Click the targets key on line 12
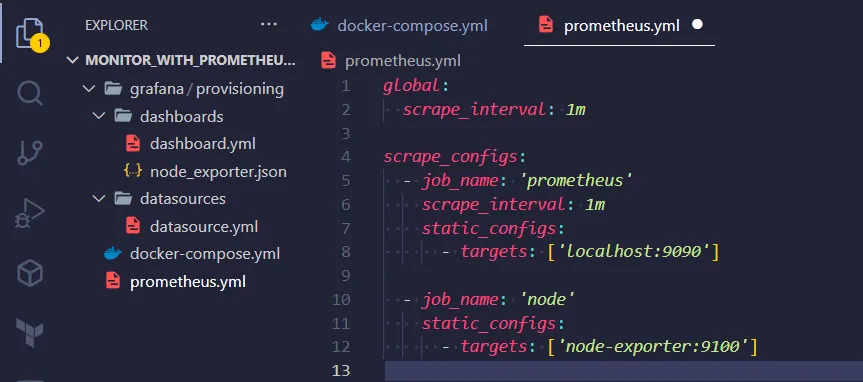The width and height of the screenshot is (863, 382). pyautogui.click(x=494, y=347)
